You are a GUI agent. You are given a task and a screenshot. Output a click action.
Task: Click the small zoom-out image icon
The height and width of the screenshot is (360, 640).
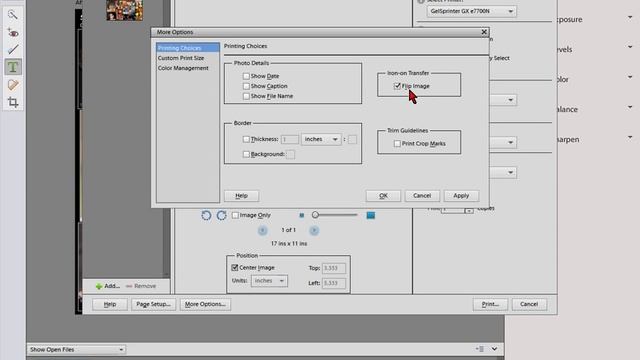click(x=302, y=215)
